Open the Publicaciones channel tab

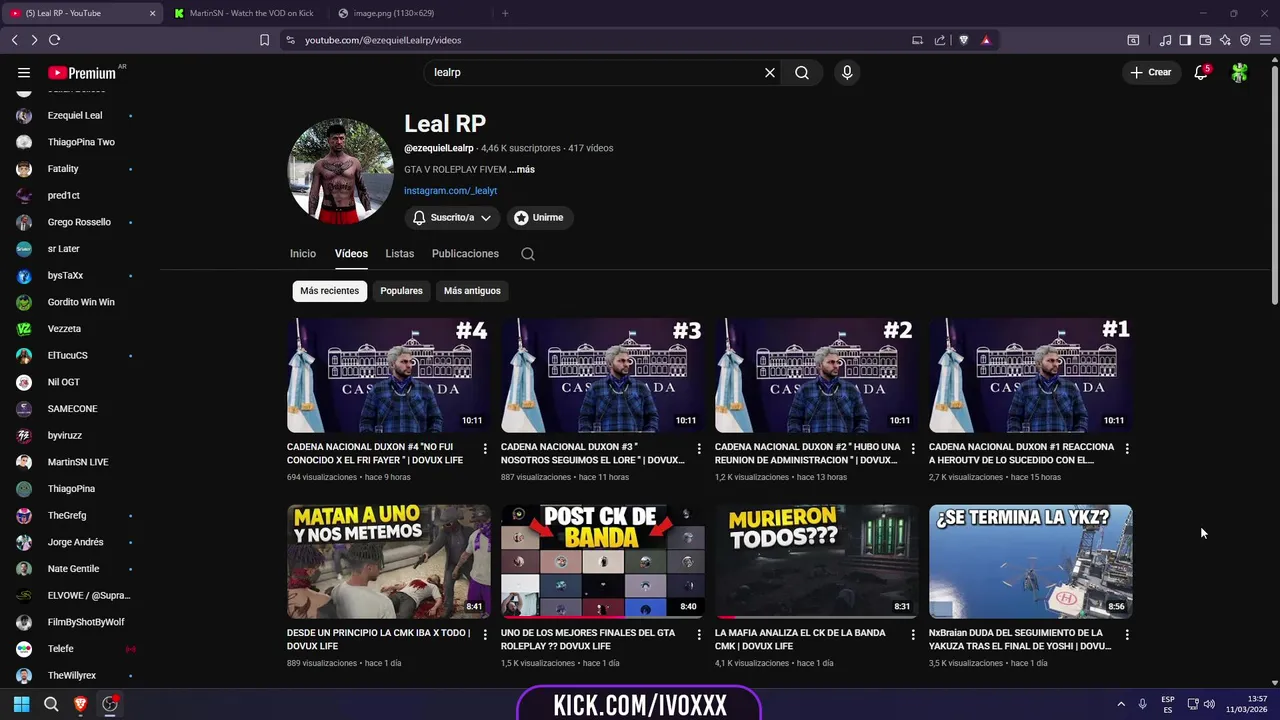[x=465, y=254]
